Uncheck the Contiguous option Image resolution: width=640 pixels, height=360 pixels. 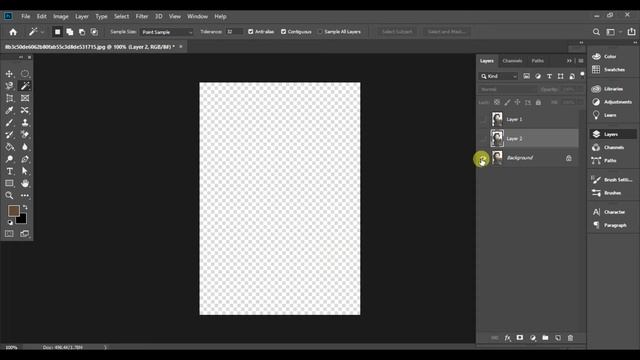[283, 31]
